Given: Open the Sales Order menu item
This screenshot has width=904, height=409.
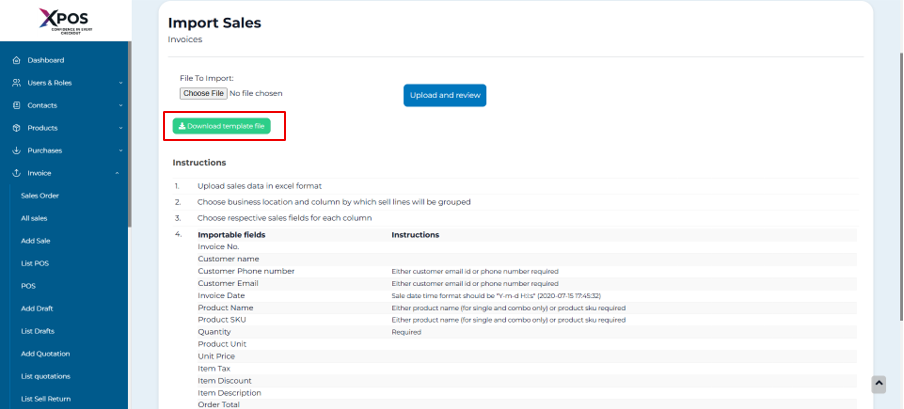Looking at the screenshot, I should pos(40,195).
